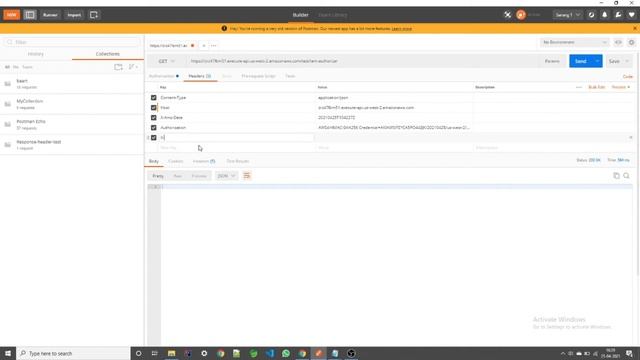Open the user account dropdown
Screen dimensions: 640x360
[567, 15]
